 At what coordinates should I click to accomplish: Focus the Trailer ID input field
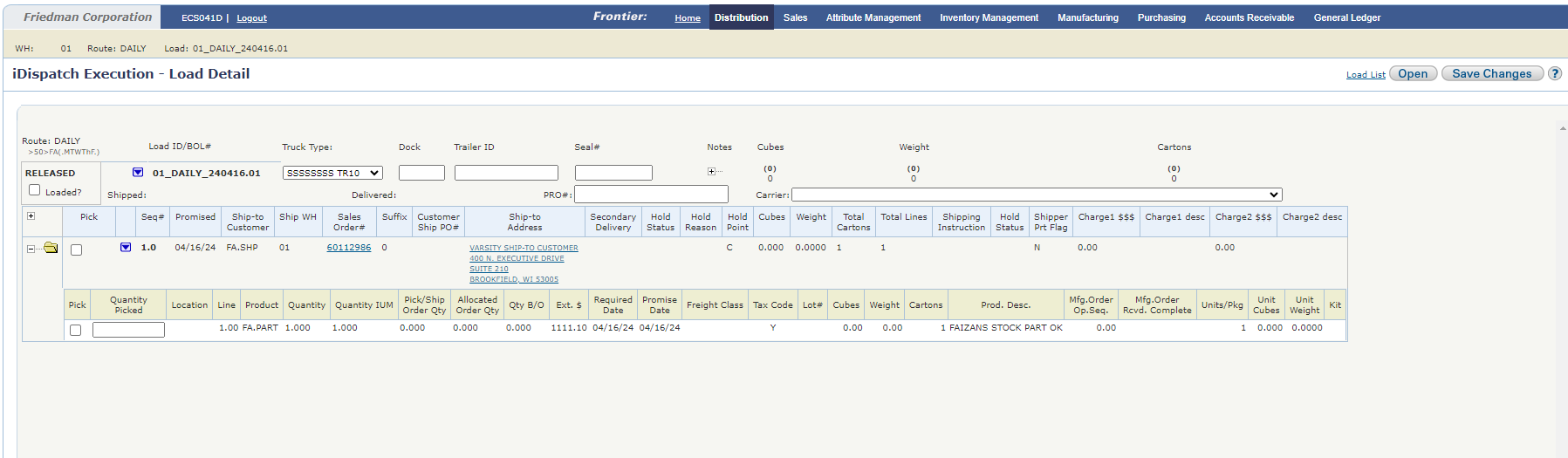pyautogui.click(x=506, y=173)
